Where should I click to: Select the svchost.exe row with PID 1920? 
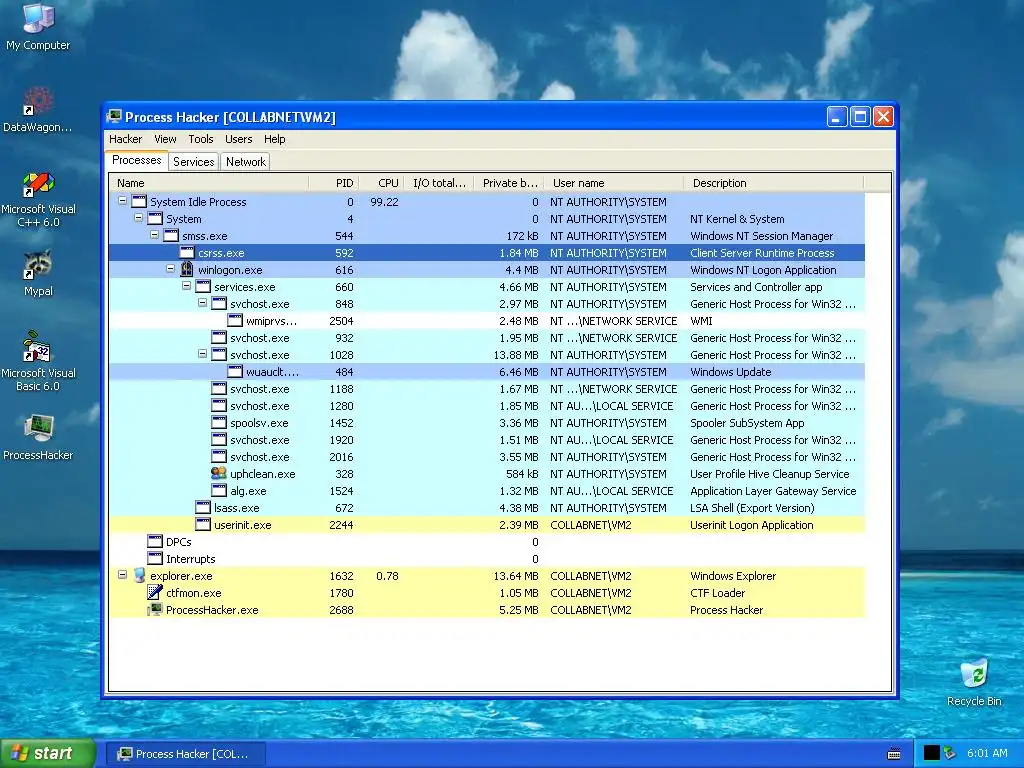[x=487, y=440]
